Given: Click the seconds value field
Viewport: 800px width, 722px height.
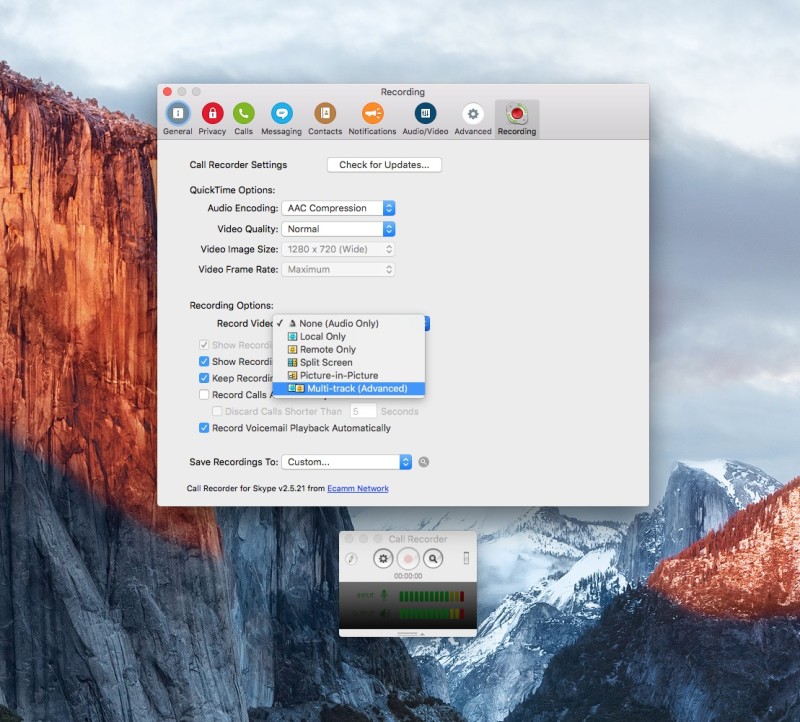Looking at the screenshot, I should tap(363, 411).
